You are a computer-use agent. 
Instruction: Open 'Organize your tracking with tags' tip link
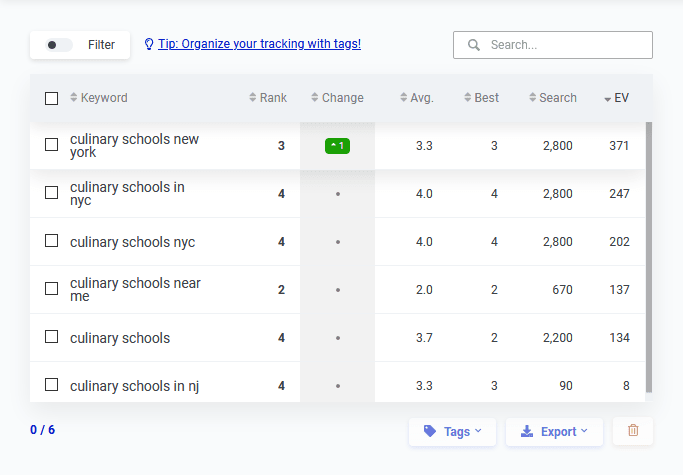pyautogui.click(x=259, y=44)
